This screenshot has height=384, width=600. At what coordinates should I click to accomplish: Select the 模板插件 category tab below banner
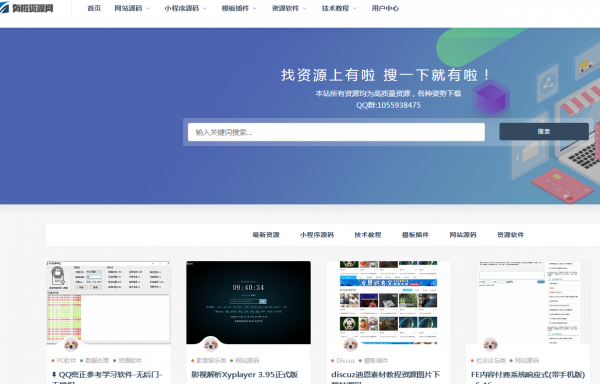point(415,234)
